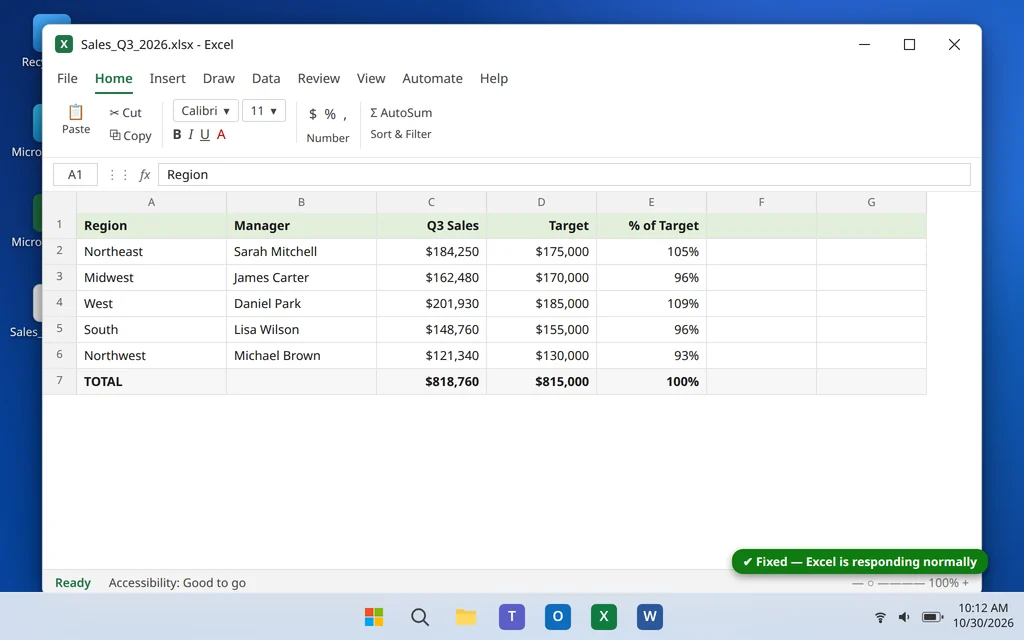Click the Ready status indicator
The width and height of the screenshot is (1024, 640).
(x=72, y=583)
